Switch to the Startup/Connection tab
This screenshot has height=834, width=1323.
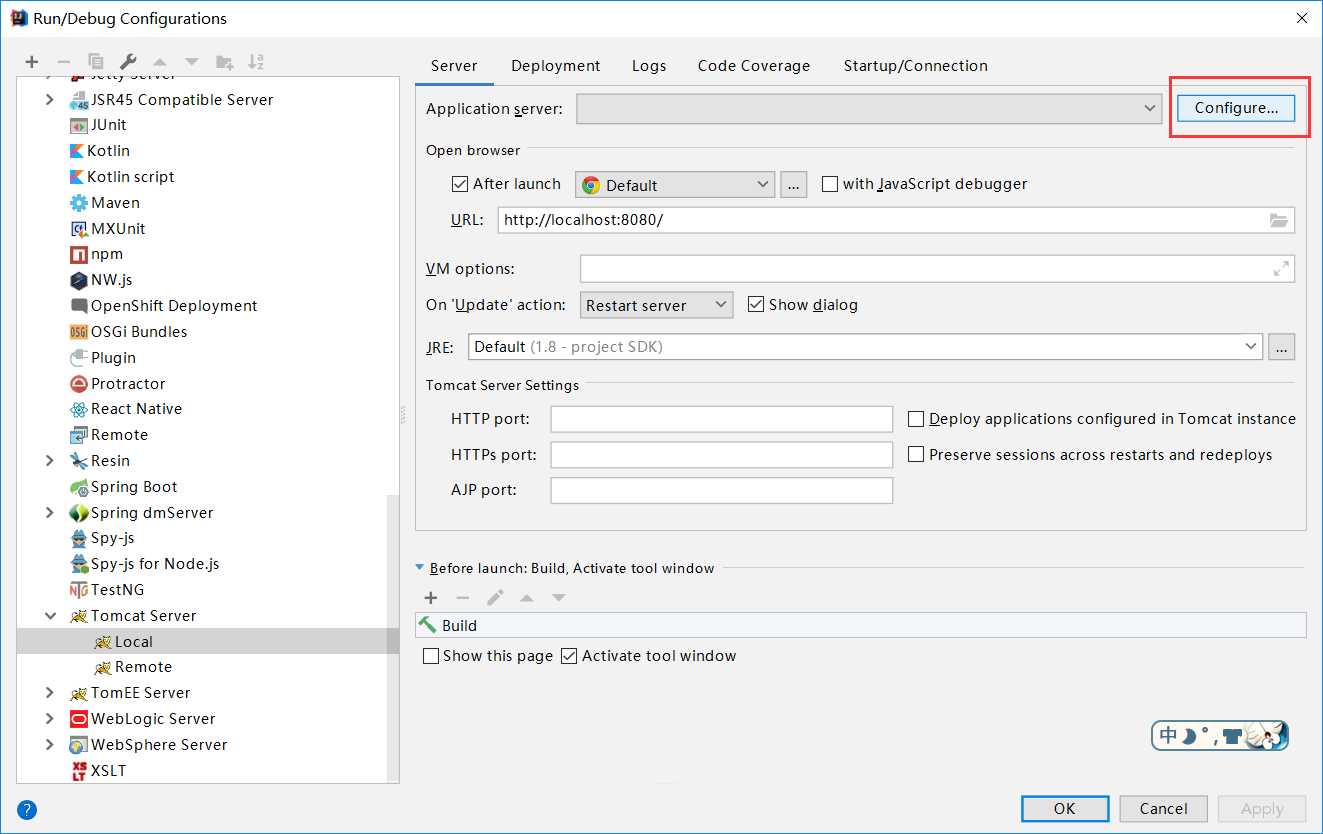[x=915, y=66]
